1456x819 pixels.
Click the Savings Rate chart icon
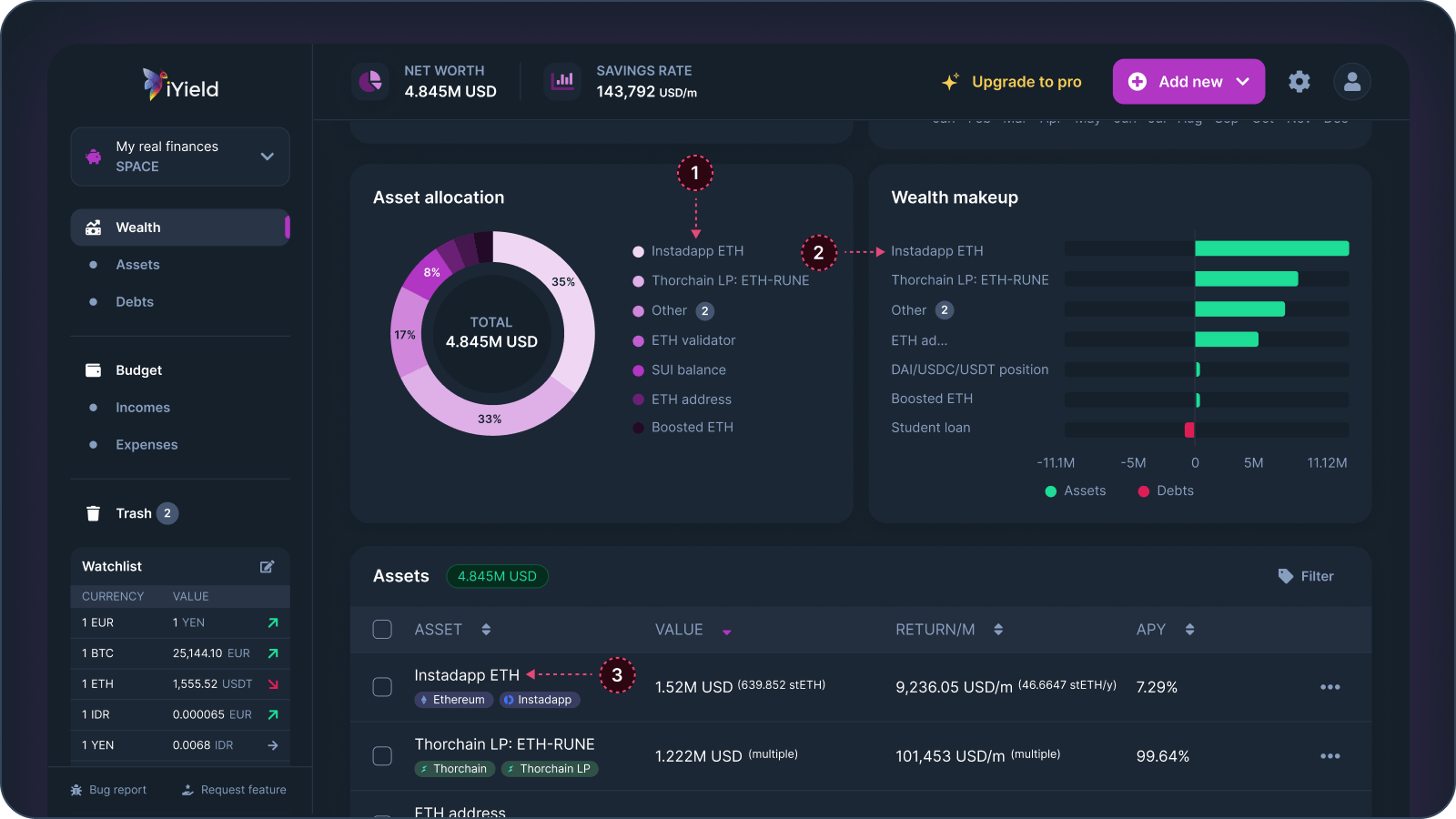(x=562, y=81)
